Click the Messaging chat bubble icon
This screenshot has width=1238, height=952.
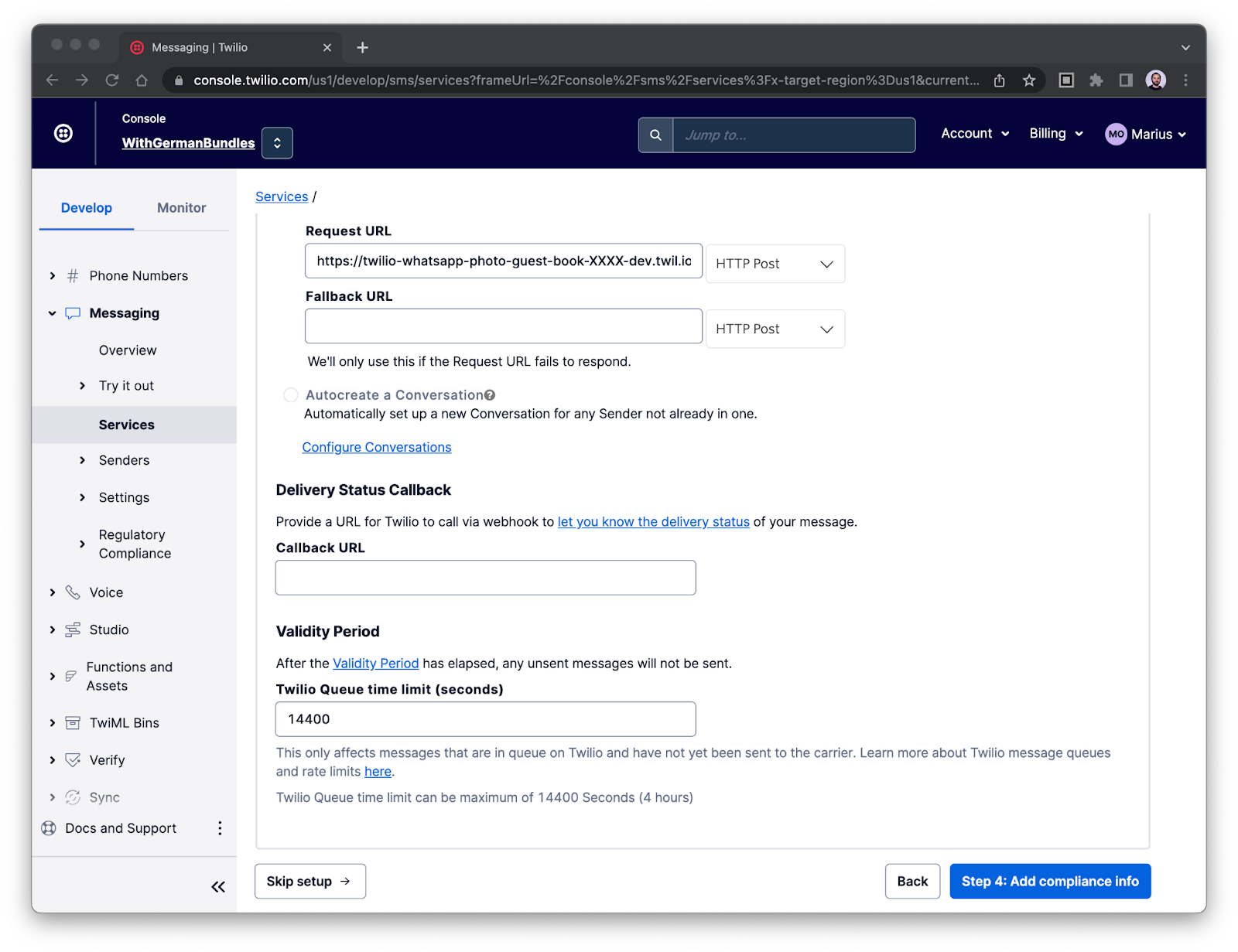(x=73, y=313)
